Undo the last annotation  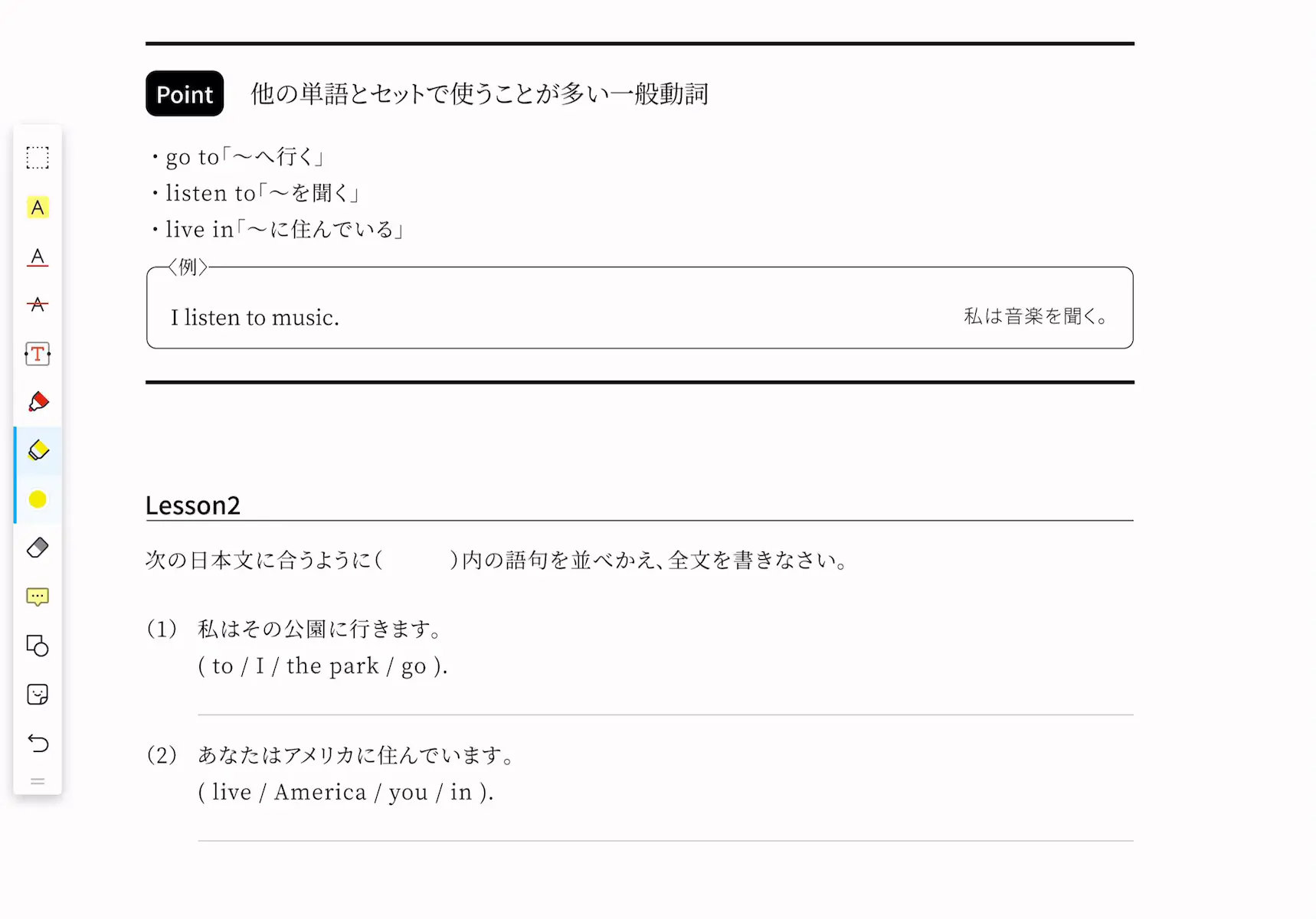(x=38, y=743)
